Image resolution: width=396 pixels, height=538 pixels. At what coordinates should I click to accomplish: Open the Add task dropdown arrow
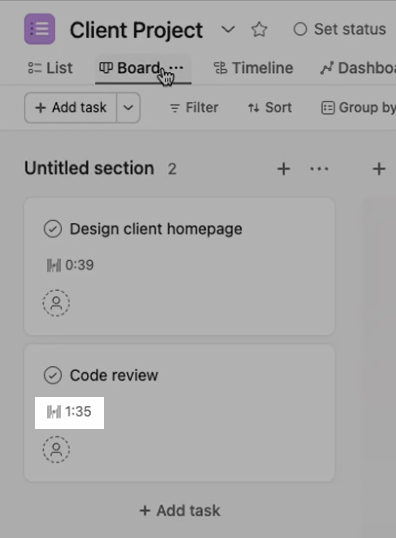128,108
